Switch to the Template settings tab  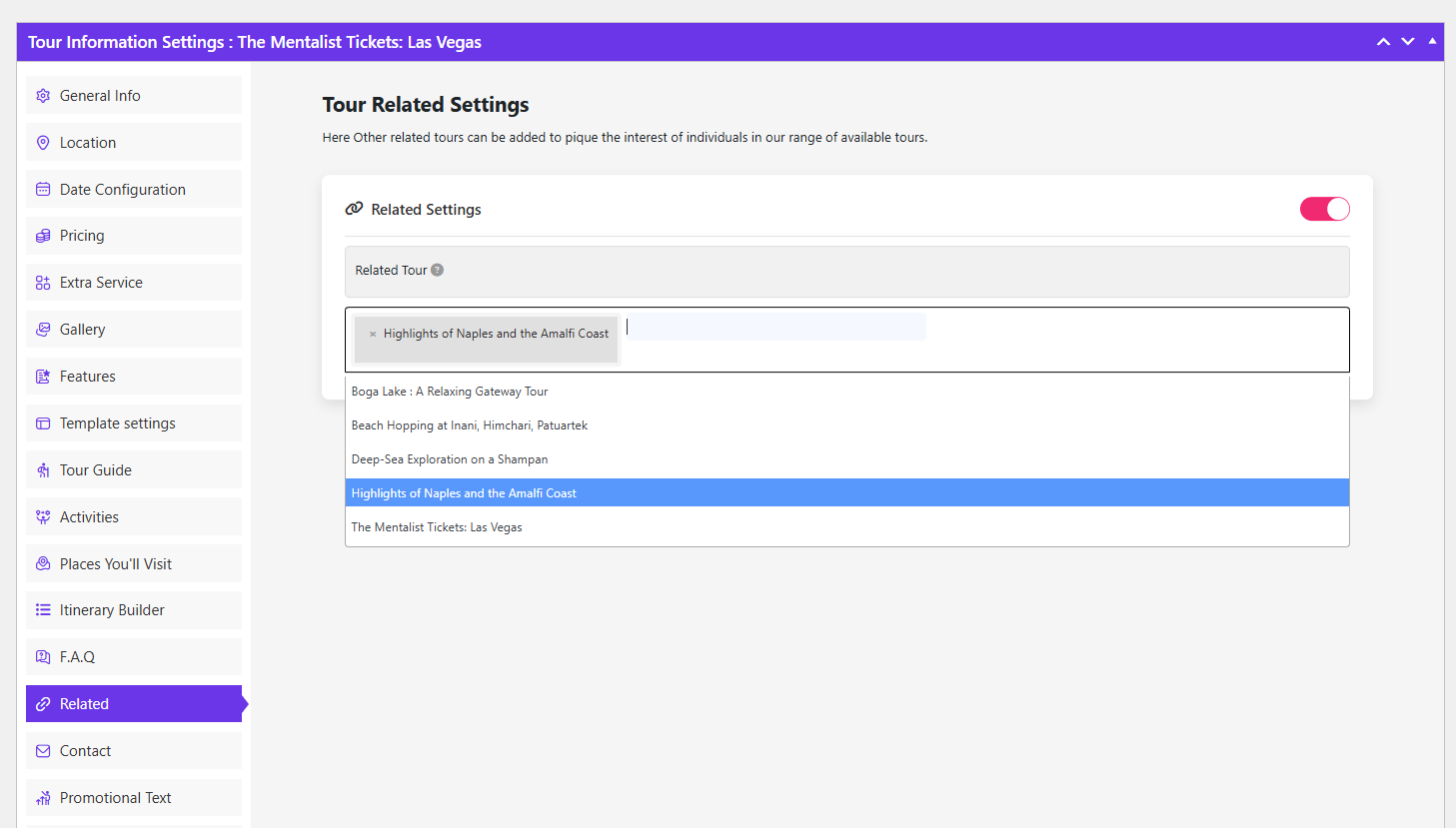pos(117,423)
